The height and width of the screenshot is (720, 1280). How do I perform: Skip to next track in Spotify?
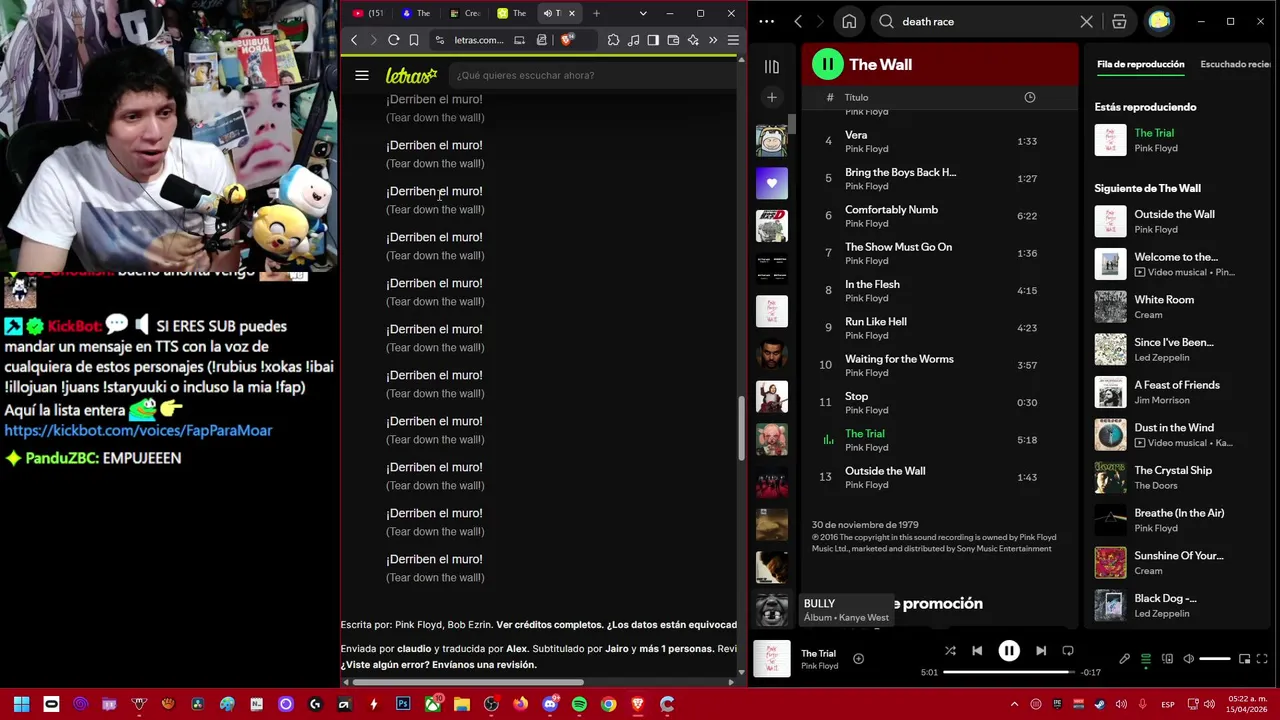point(1041,651)
